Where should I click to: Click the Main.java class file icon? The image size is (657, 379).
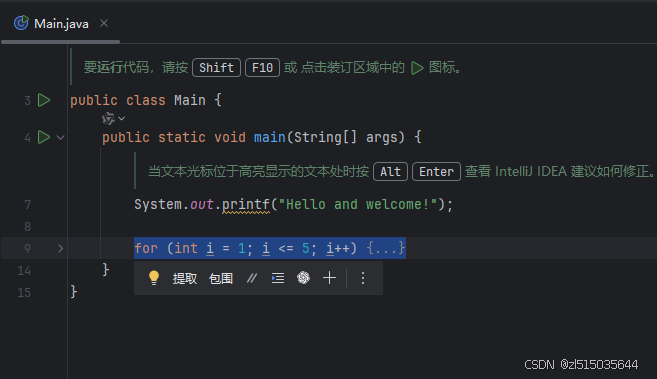pos(21,23)
